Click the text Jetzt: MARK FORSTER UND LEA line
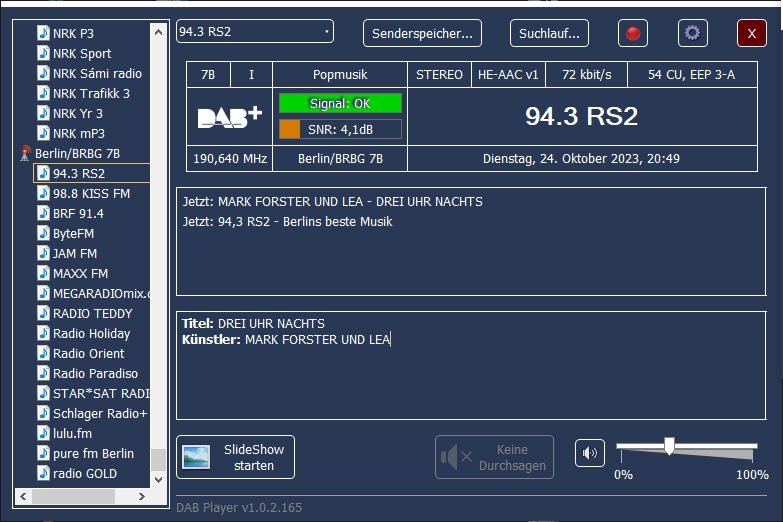Viewport: 783px width, 522px height. point(333,201)
